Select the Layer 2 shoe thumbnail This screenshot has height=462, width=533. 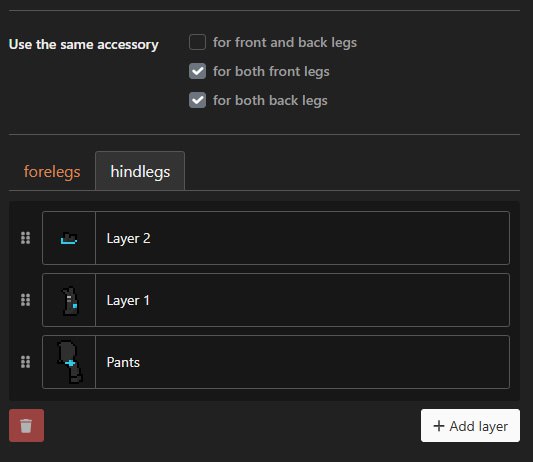(69, 238)
